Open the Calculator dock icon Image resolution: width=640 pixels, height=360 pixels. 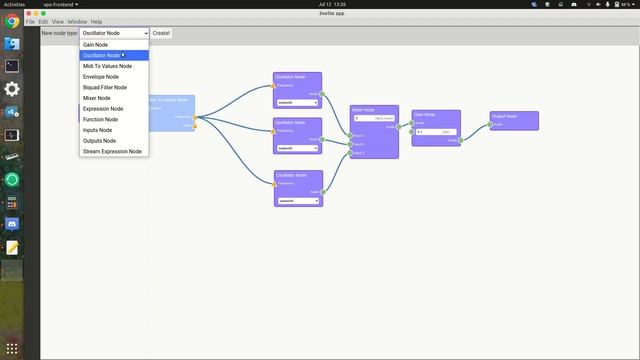coord(12,202)
